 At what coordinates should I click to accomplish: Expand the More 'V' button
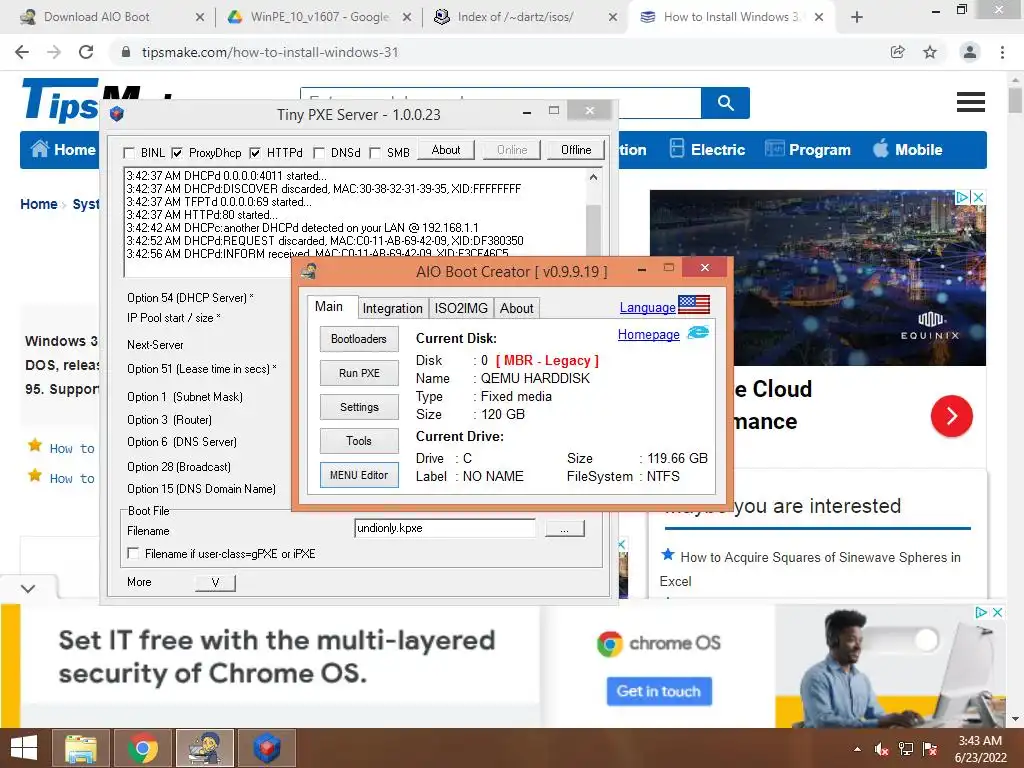(215, 583)
